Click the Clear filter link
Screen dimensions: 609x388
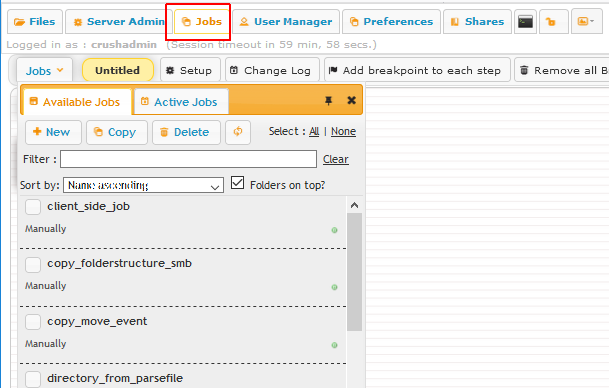click(x=336, y=159)
